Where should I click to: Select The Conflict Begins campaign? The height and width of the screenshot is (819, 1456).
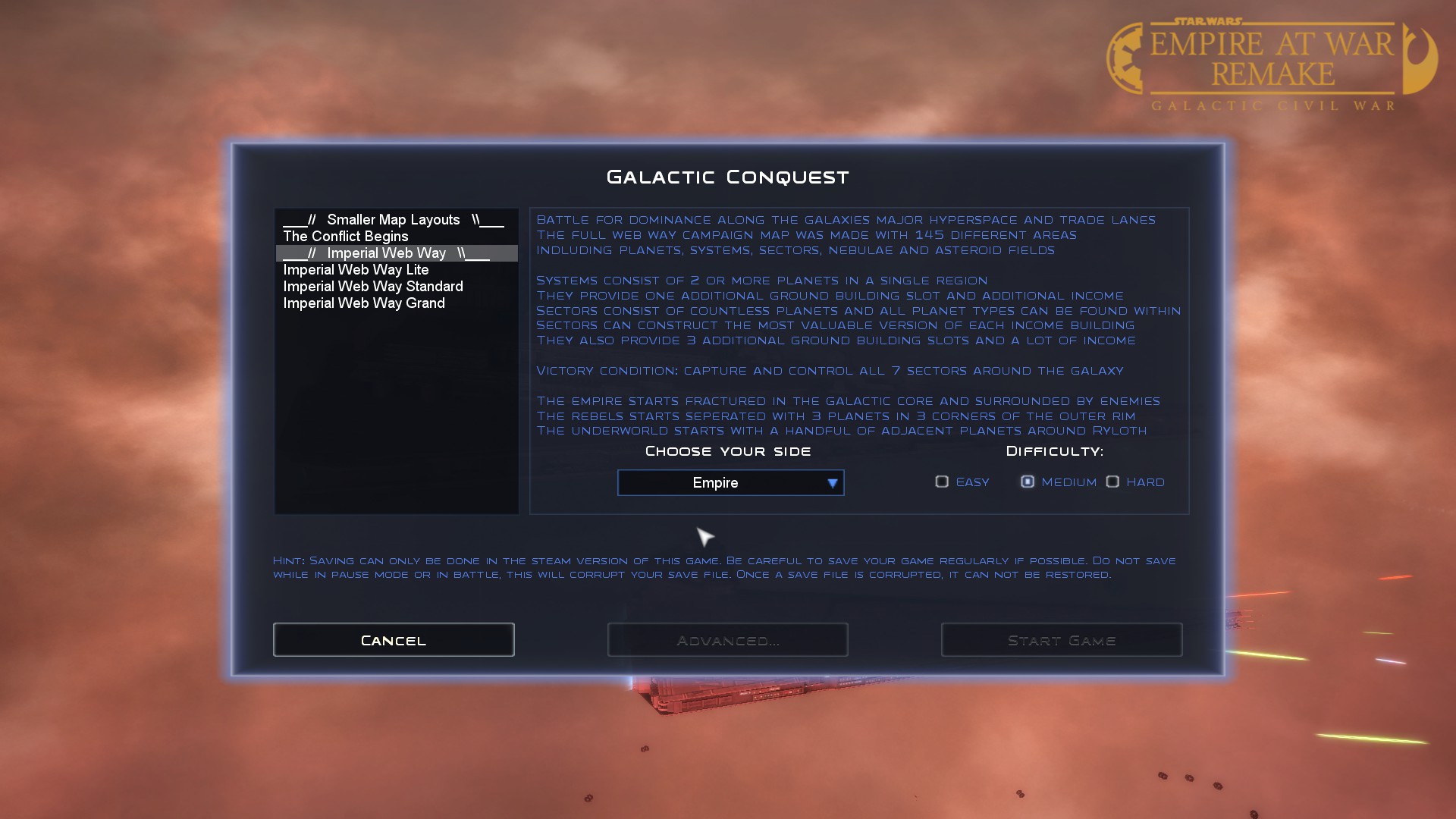pyautogui.click(x=345, y=235)
